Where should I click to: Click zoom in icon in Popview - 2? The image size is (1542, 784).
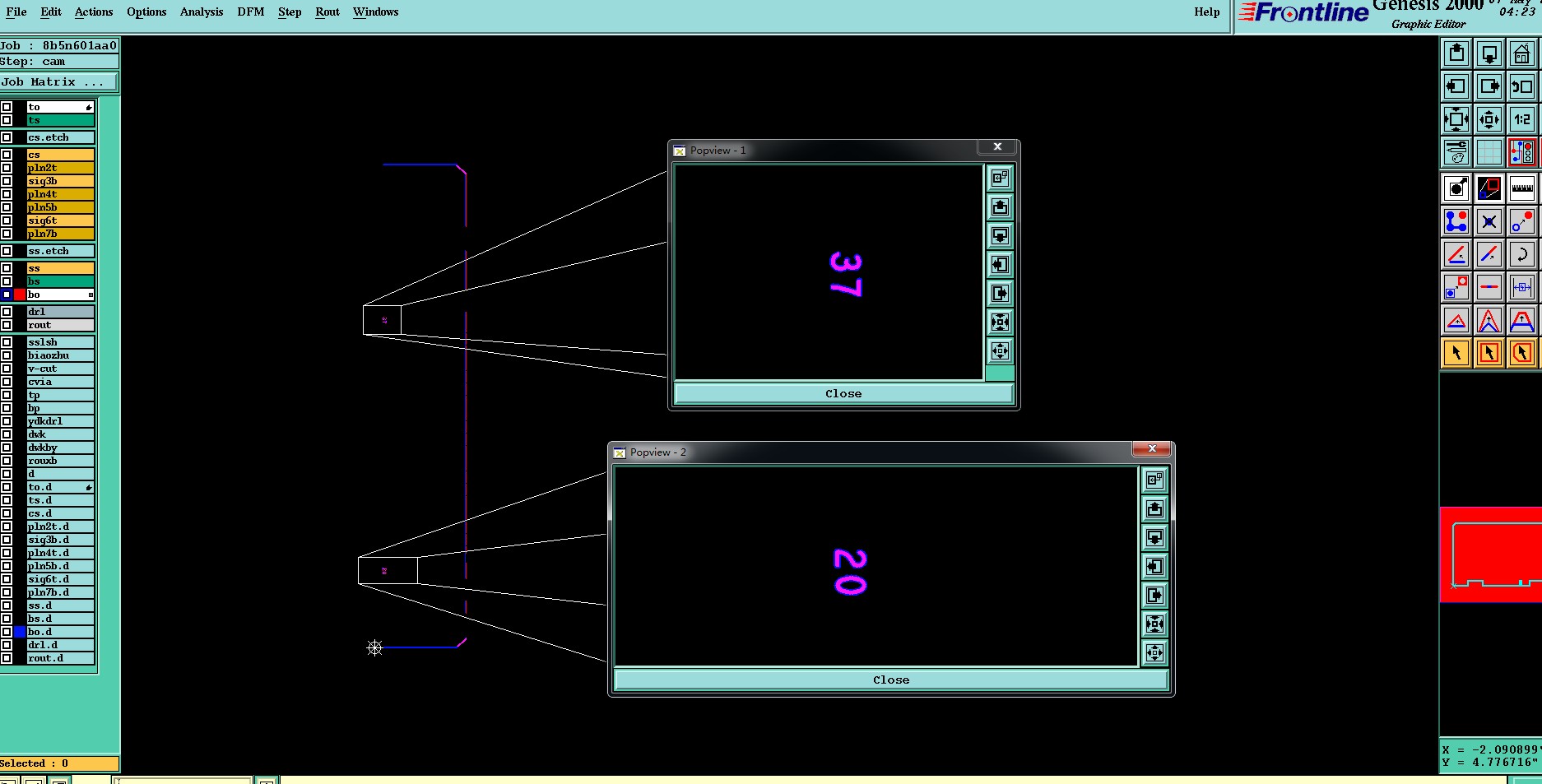tap(1154, 624)
